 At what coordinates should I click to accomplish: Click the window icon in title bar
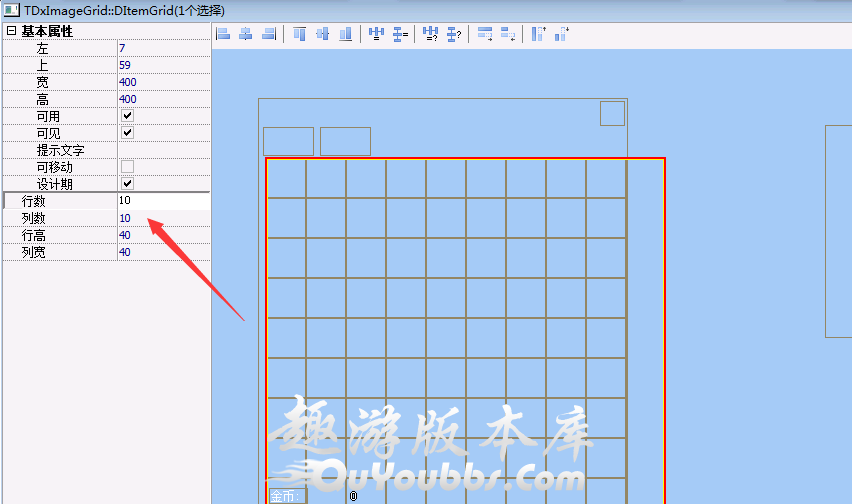(11, 10)
